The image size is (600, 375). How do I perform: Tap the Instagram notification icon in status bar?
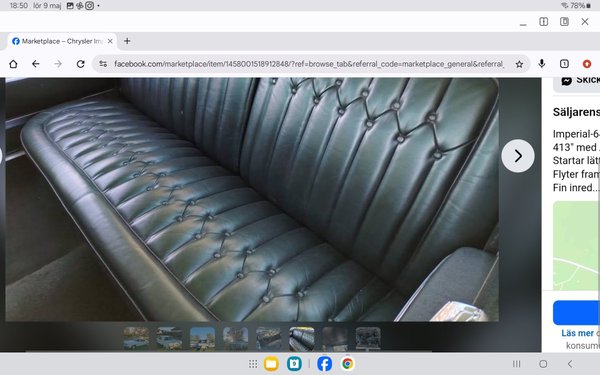89,6
